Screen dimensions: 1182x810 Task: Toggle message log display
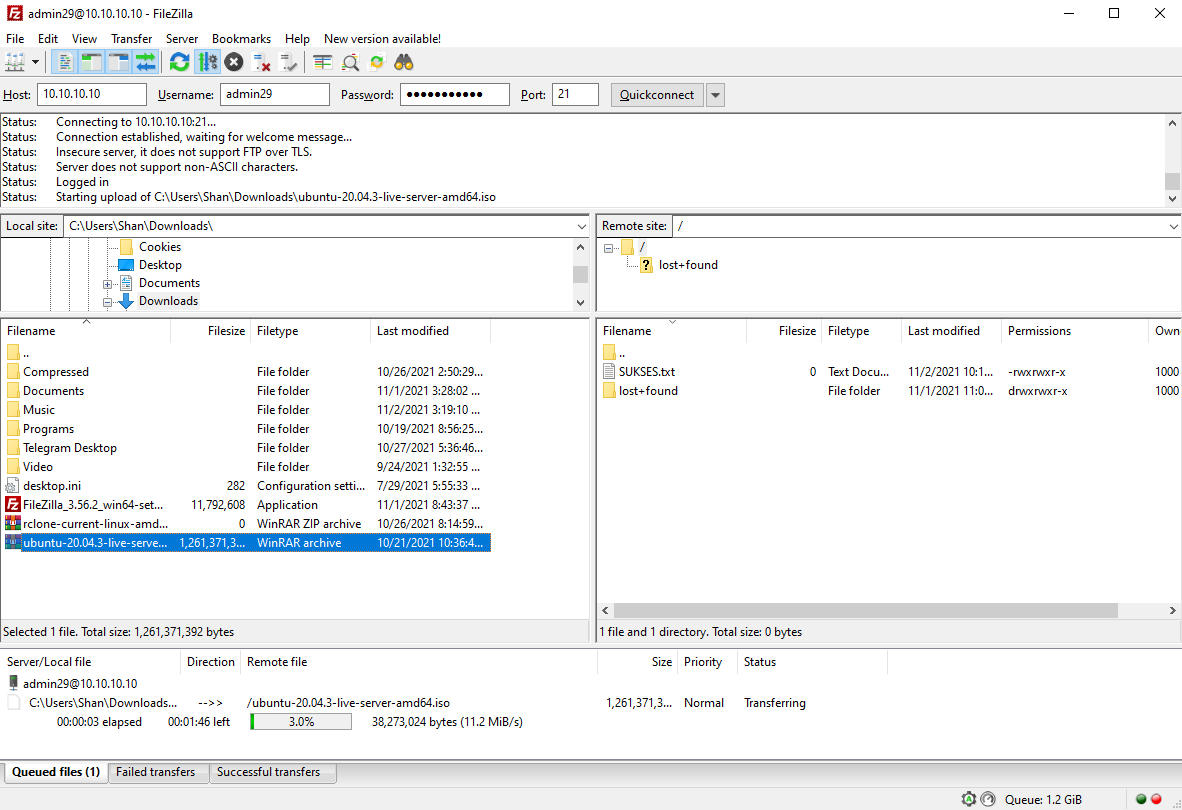(x=66, y=62)
